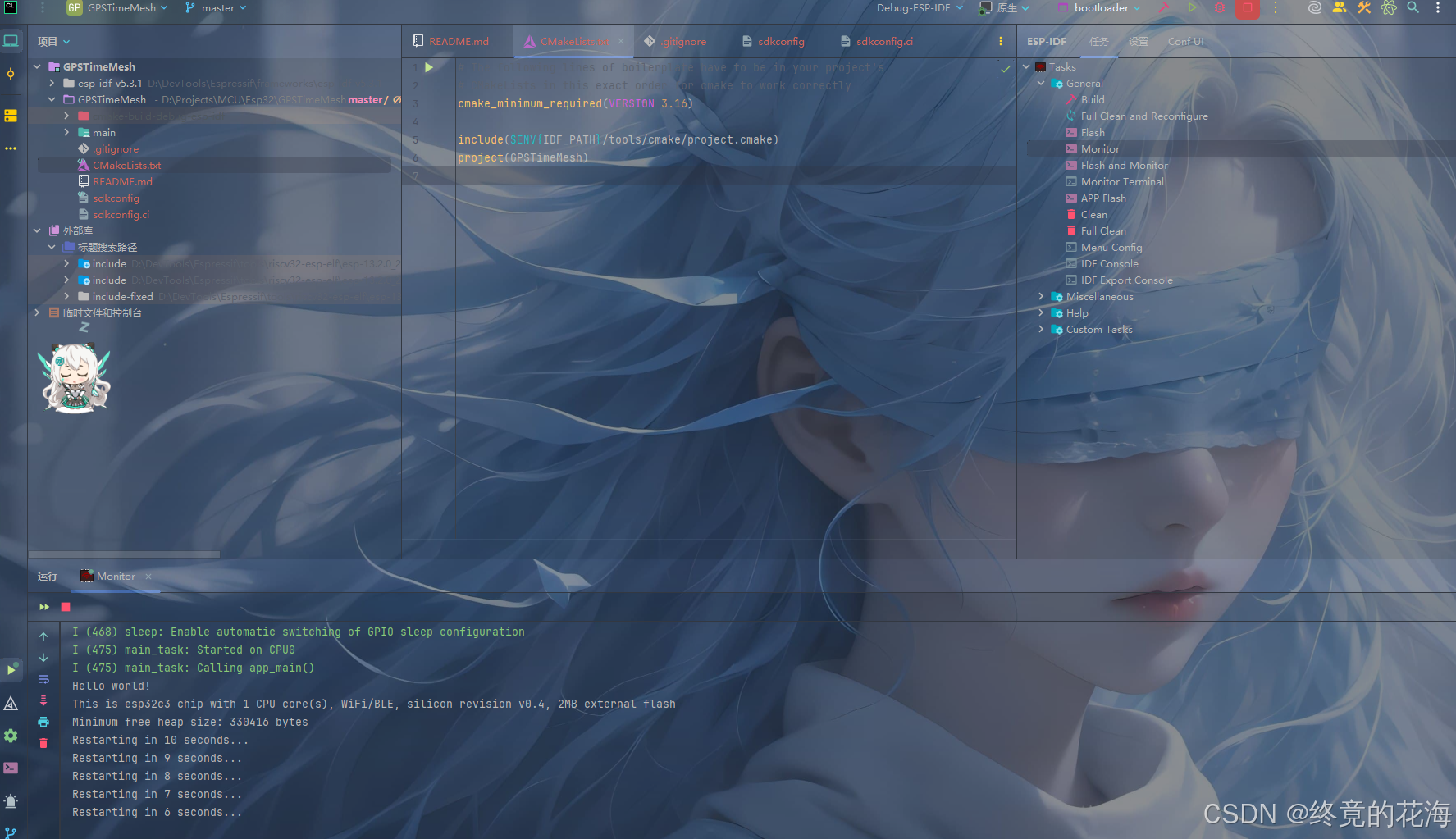Click the chibi mascot sticker in project panel
Viewport: 1456px width, 839px height.
74,377
